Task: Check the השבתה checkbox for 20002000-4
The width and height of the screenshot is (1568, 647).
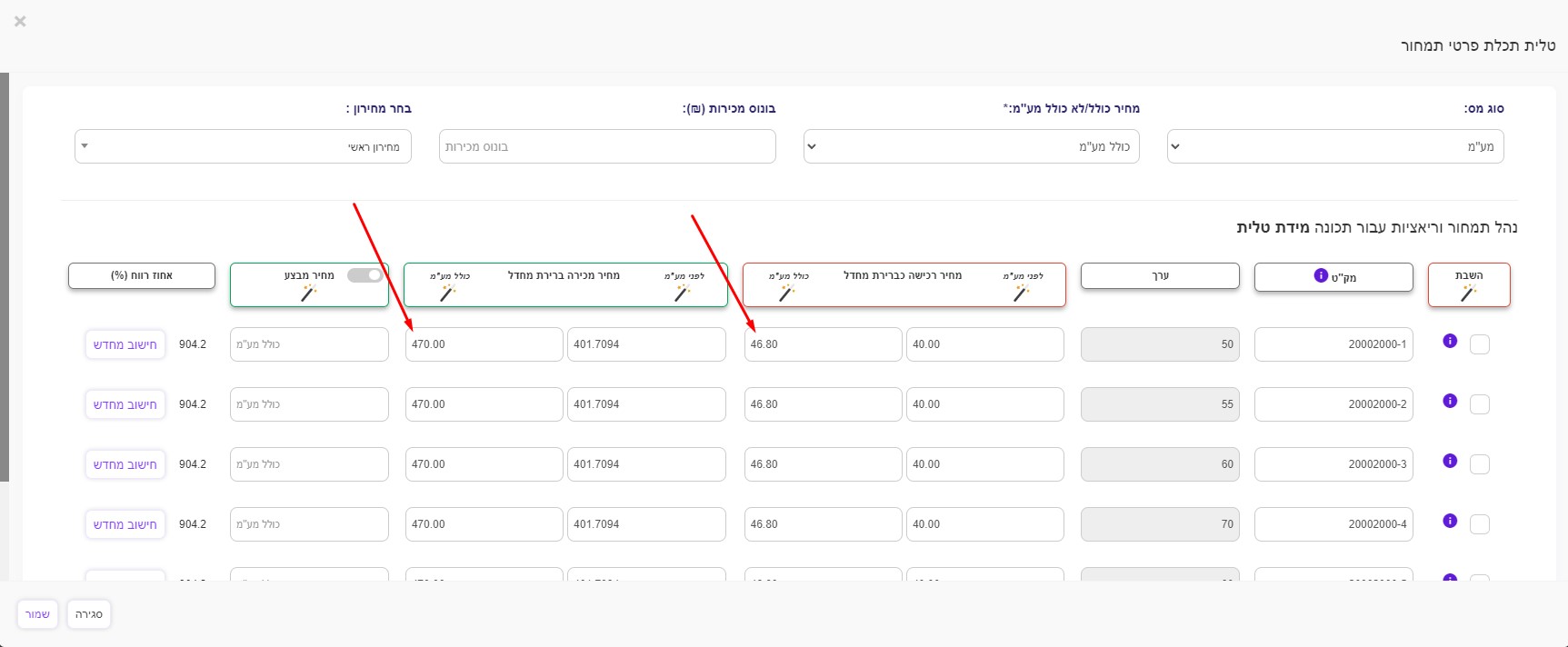Action: coord(1480,524)
